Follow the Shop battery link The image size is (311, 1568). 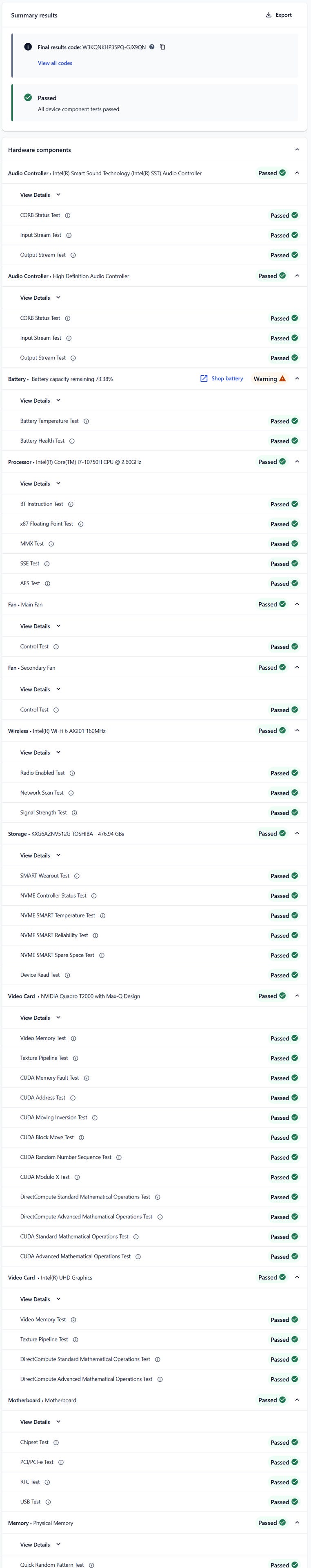pyautogui.click(x=222, y=379)
